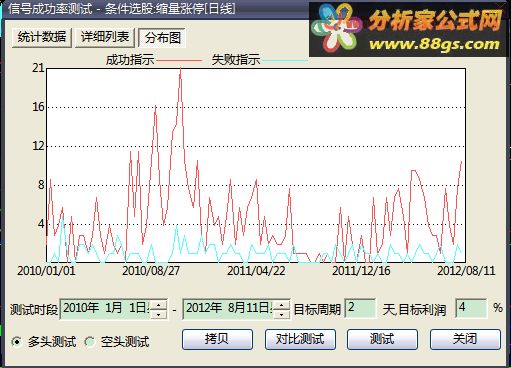Select the 空头测试 radio button
Image resolution: width=511 pixels, height=368 pixels.
click(x=90, y=342)
